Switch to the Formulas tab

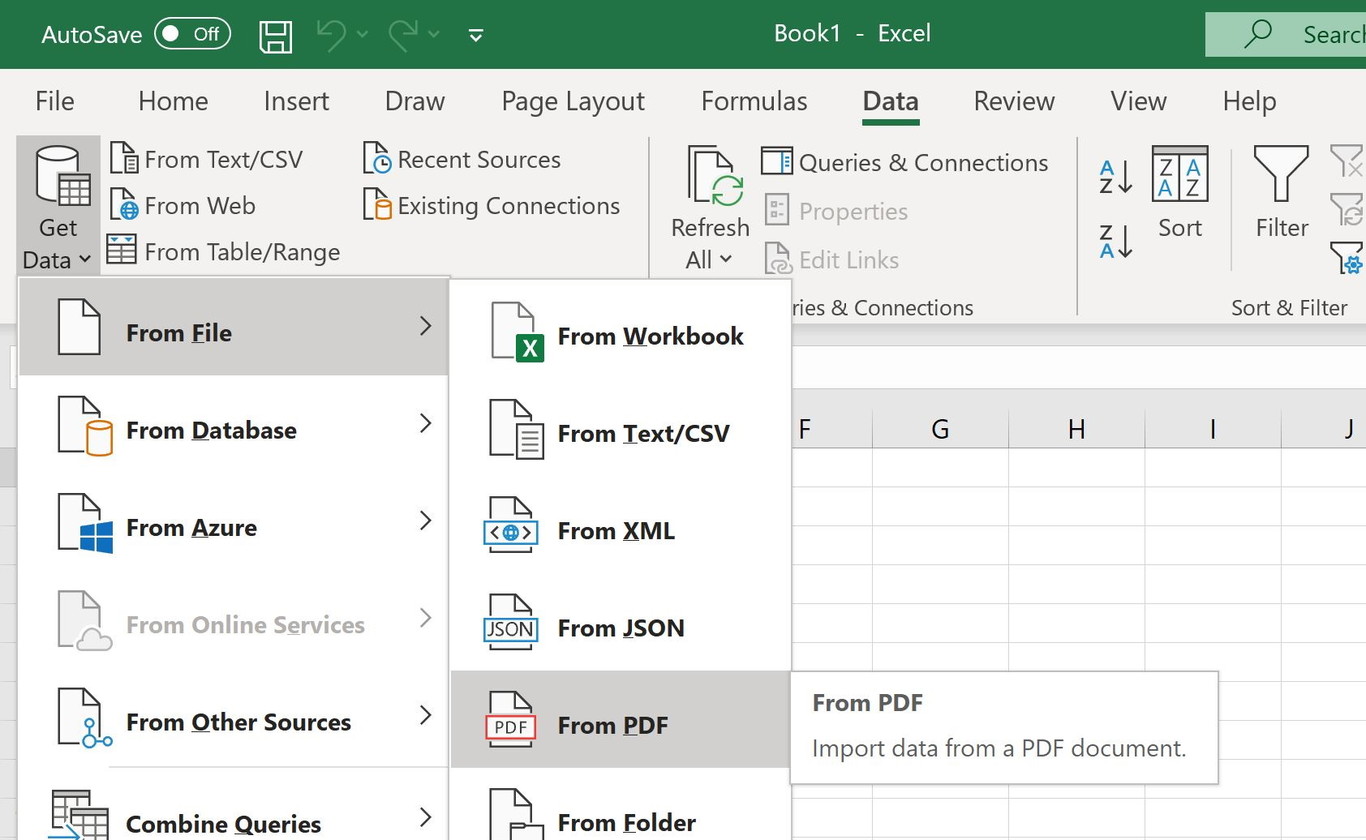[x=754, y=101]
